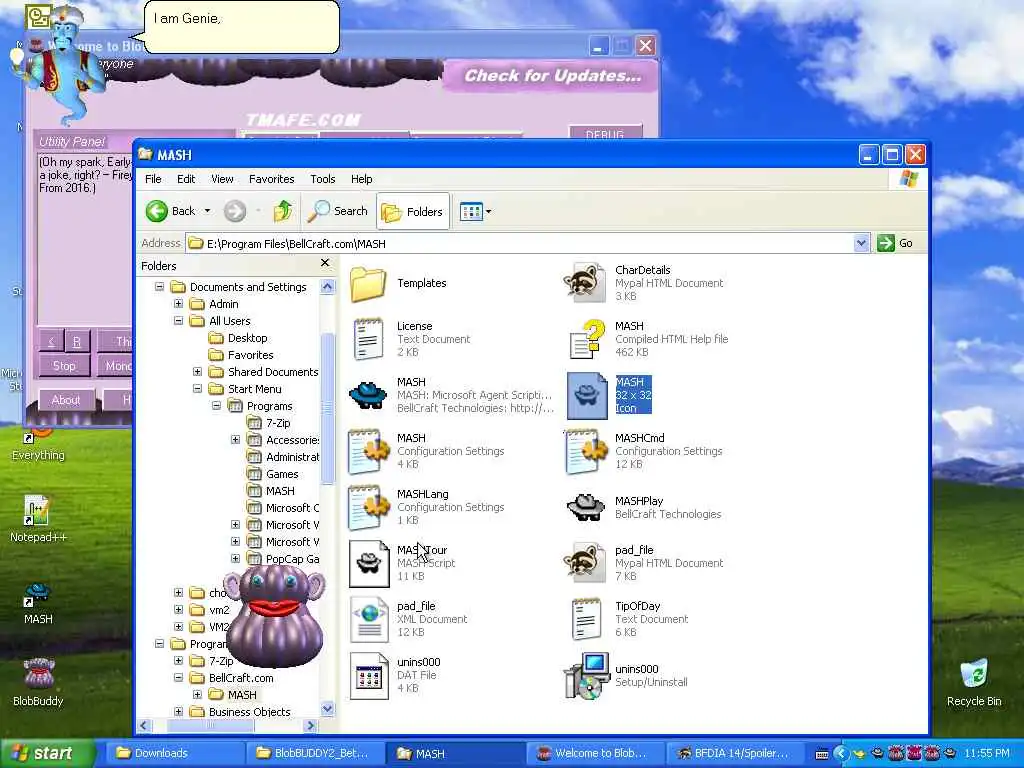This screenshot has height=768, width=1024.
Task: Open the License text document icon
Action: [x=368, y=340]
